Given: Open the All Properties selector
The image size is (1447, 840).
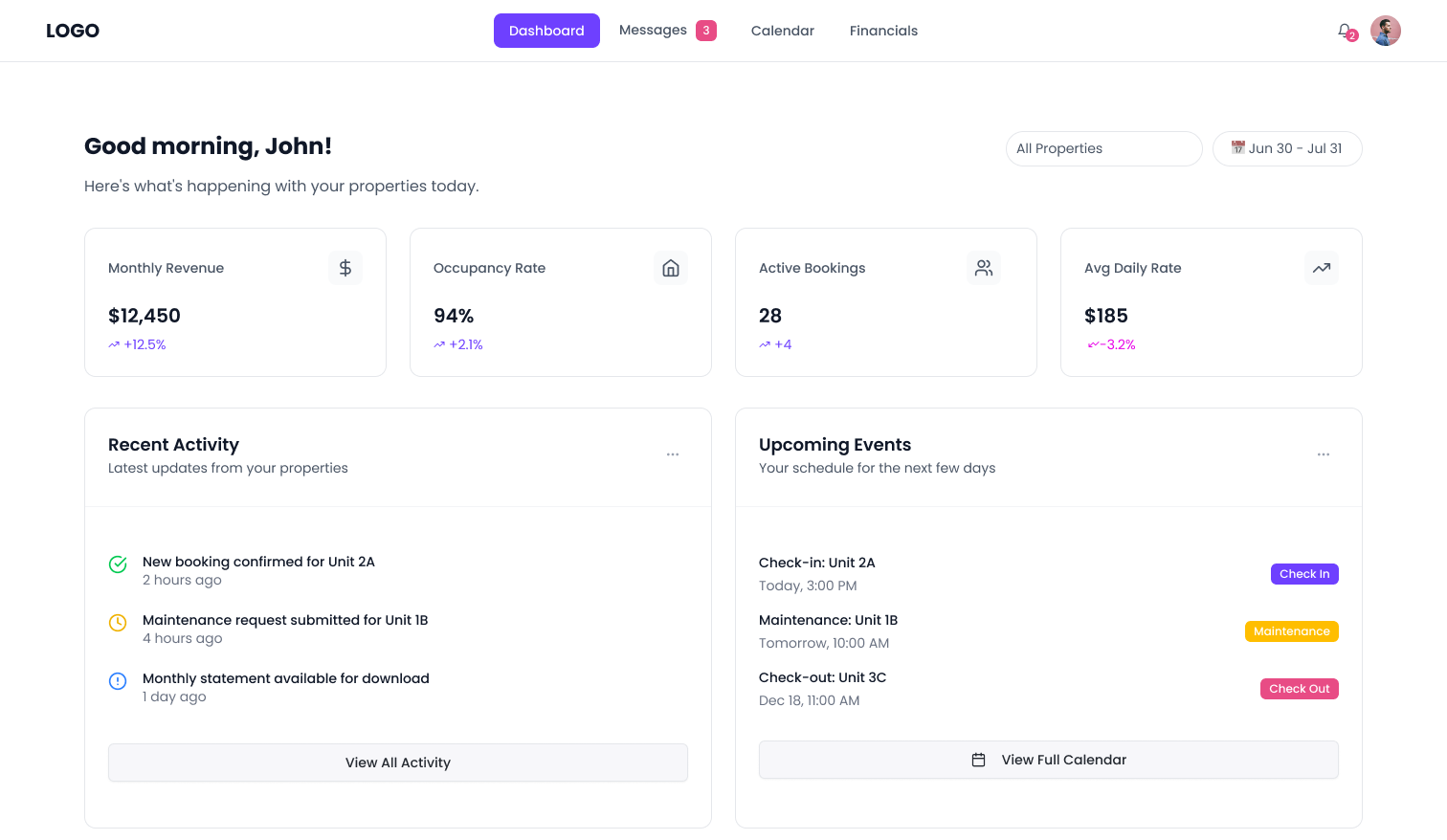Looking at the screenshot, I should pyautogui.click(x=1103, y=148).
